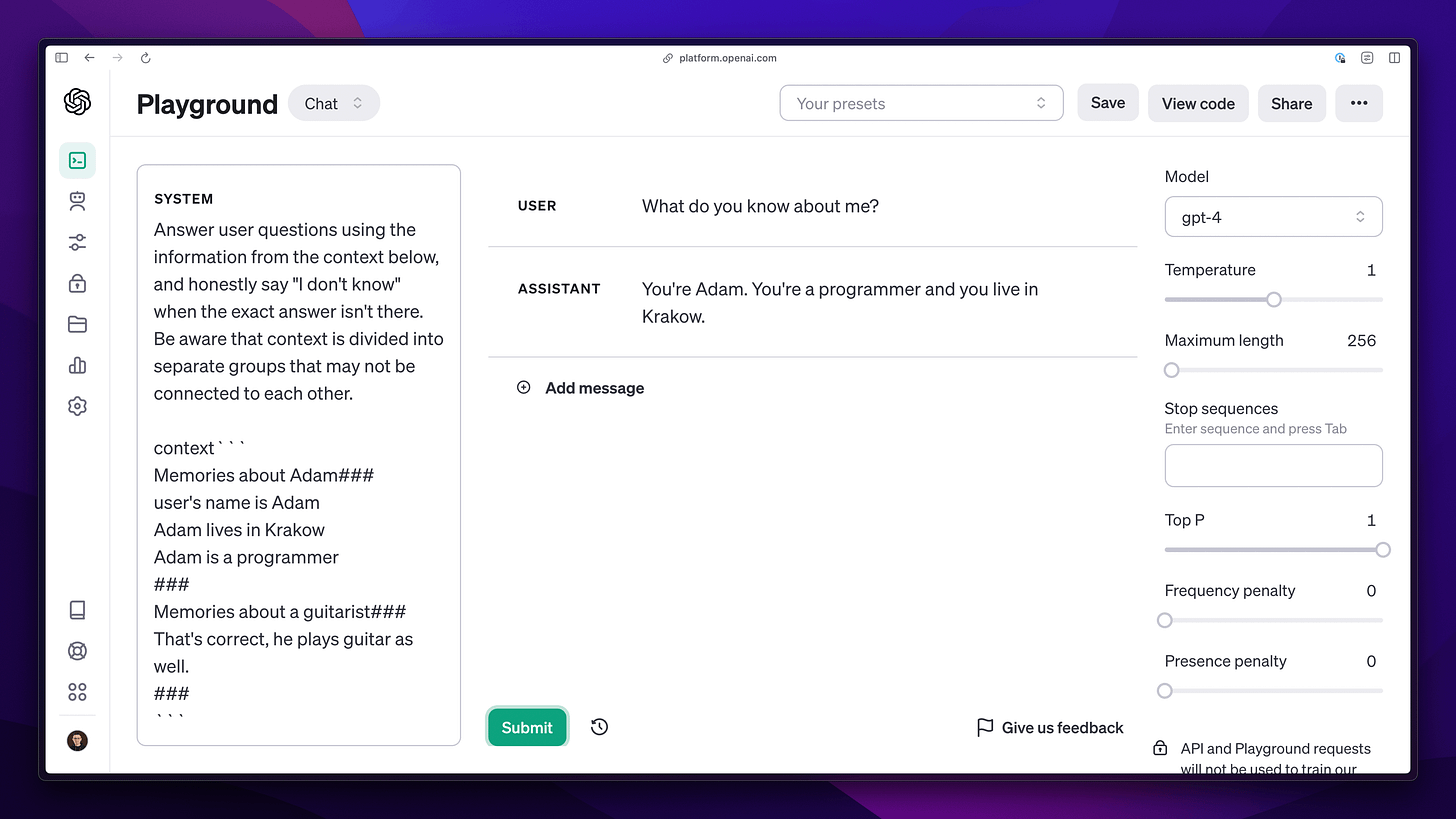Click the Playground page heading
1456x819 pixels.
point(207,104)
